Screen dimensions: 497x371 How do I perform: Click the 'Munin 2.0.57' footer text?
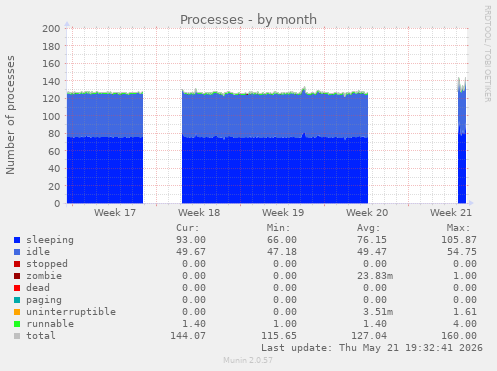tap(248, 360)
